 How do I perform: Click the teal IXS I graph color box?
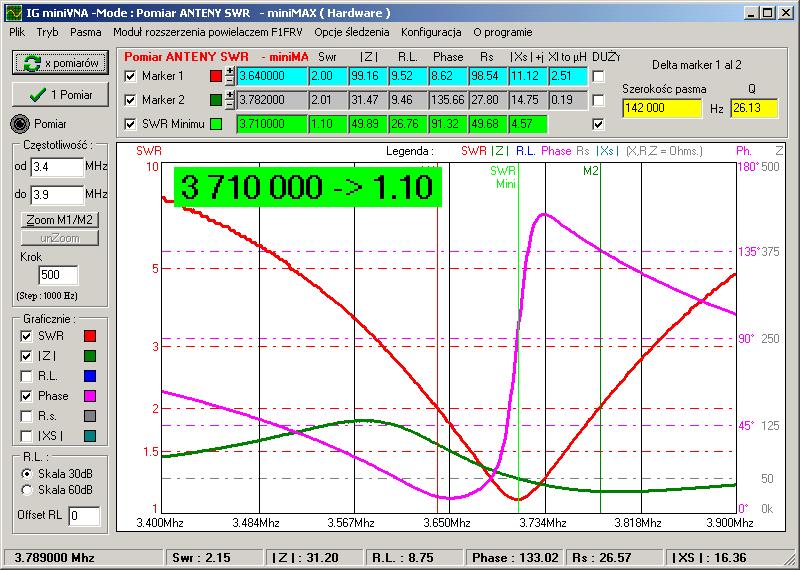coord(90,436)
